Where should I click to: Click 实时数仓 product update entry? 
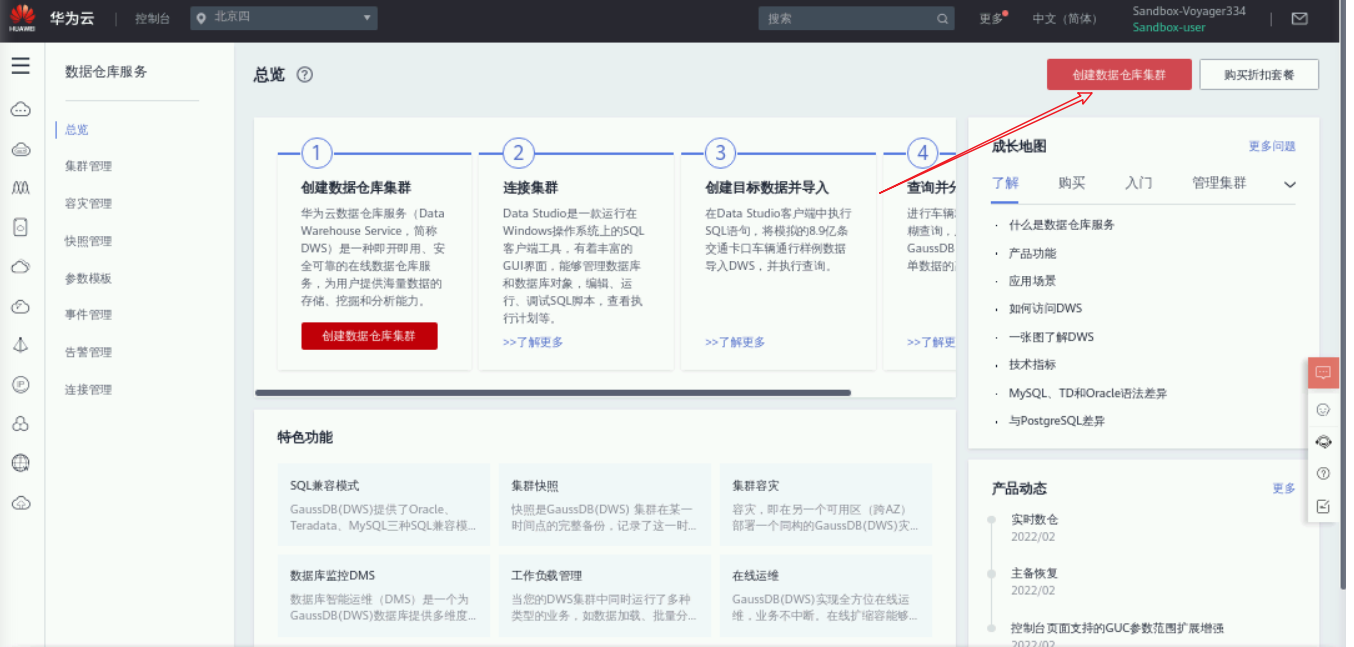1034,520
